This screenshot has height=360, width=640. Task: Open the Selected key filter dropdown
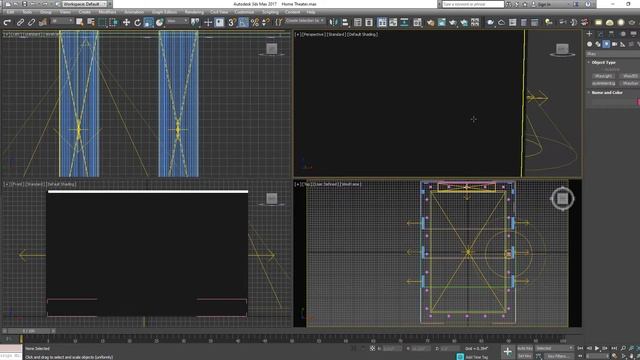pos(554,348)
